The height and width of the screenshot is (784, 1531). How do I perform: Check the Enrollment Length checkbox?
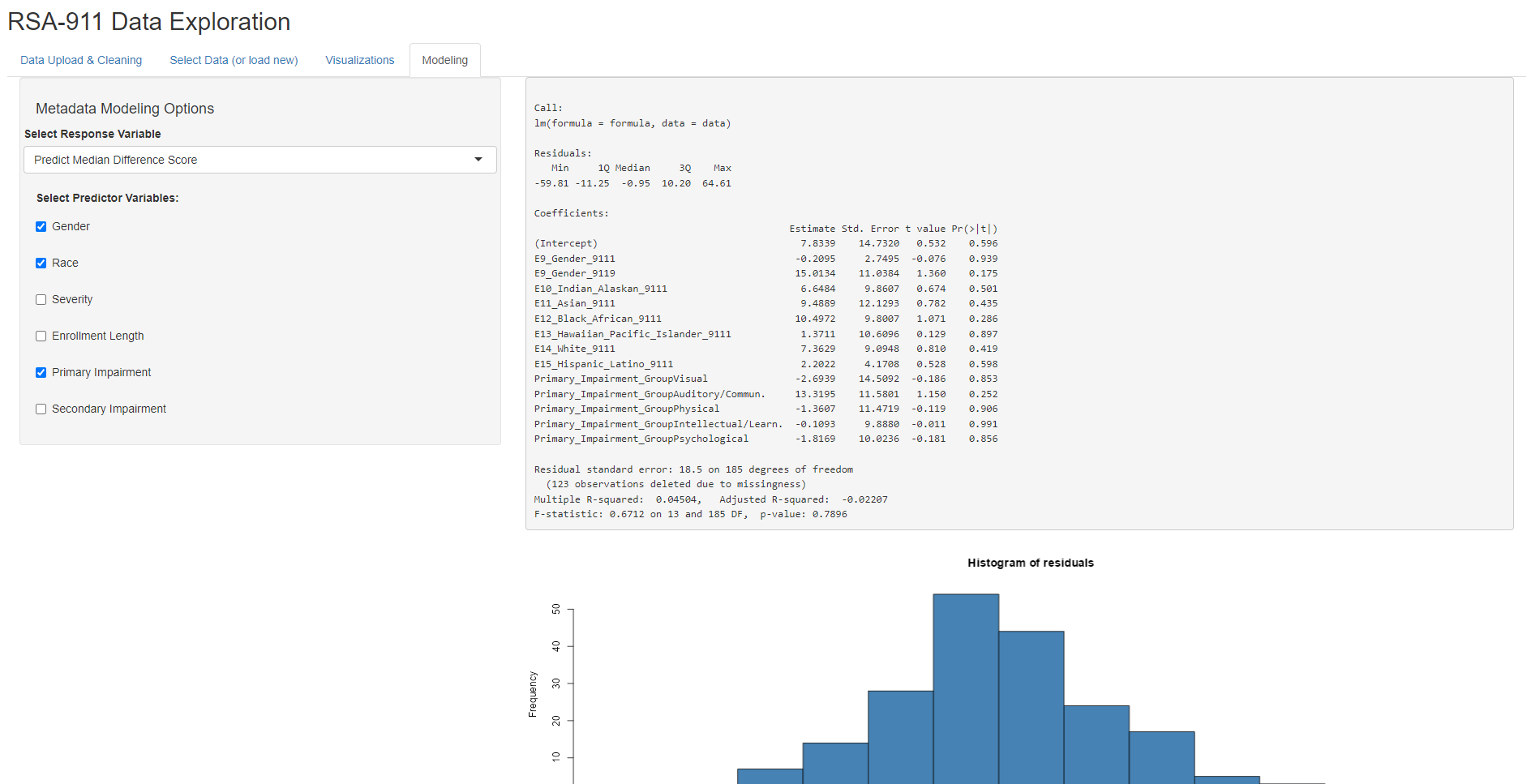41,336
